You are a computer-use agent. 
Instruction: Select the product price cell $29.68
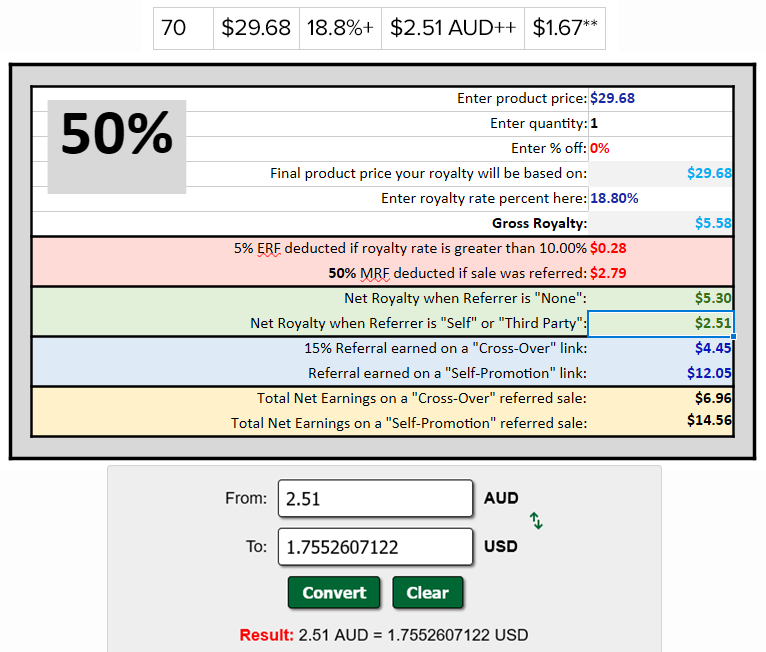click(x=660, y=99)
